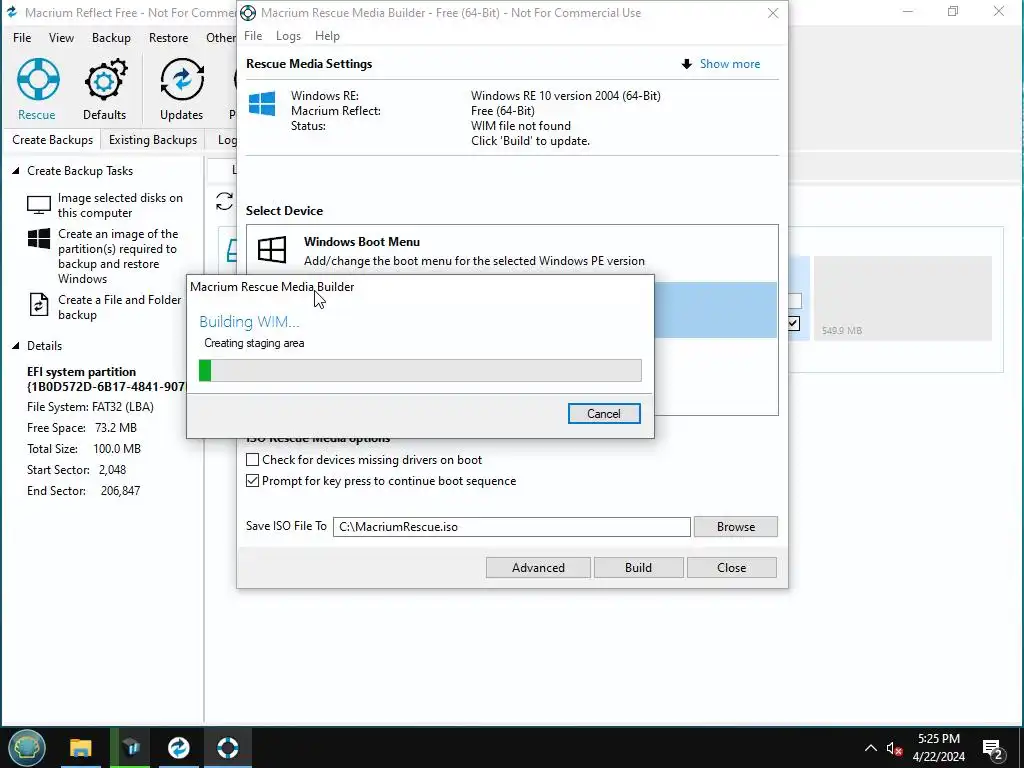Screen dimensions: 1024x768
Task: Open the Restore menu
Action: coord(168,37)
